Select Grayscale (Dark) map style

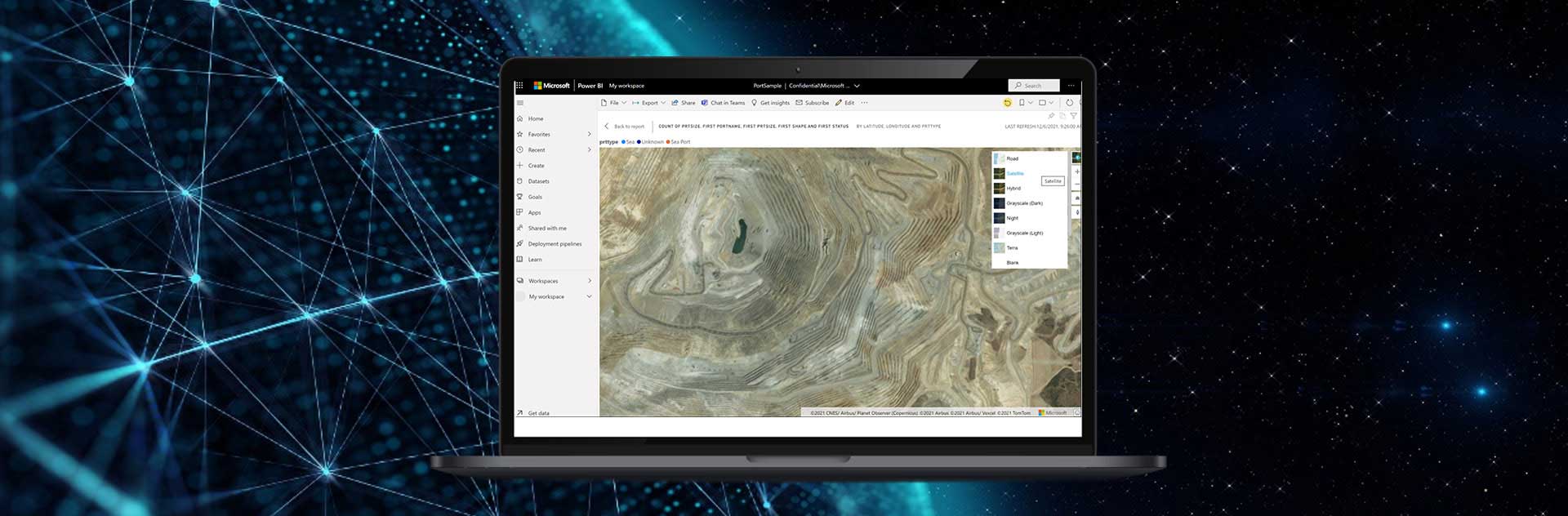[1029, 203]
